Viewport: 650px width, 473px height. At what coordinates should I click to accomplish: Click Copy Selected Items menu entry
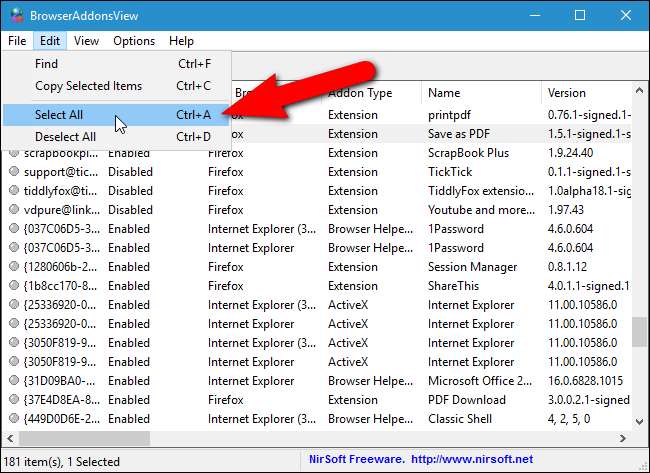[88, 86]
